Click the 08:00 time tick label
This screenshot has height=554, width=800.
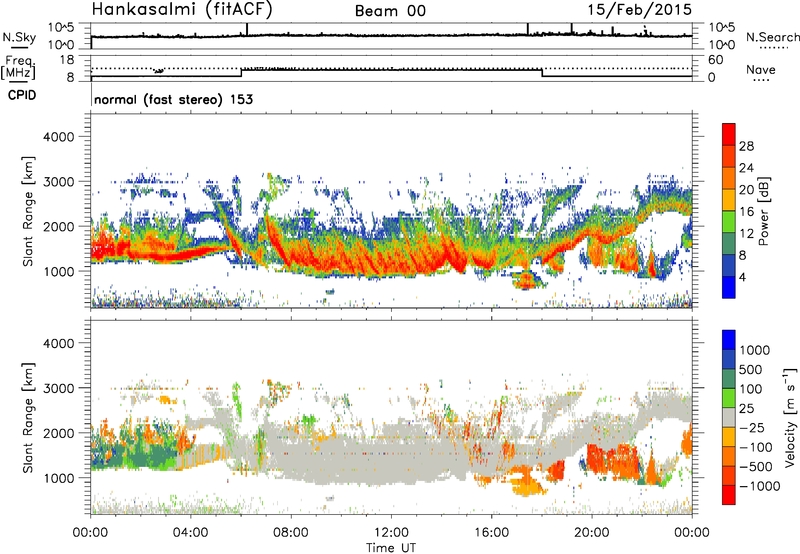coord(291,533)
